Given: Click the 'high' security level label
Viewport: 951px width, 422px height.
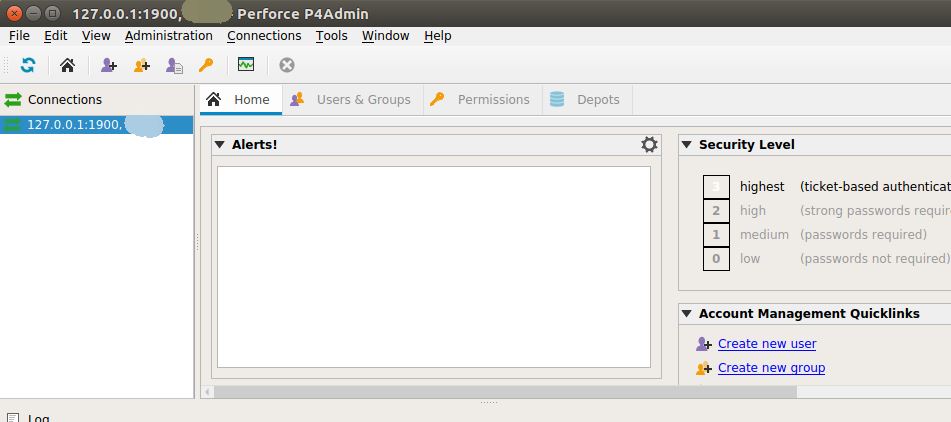Looking at the screenshot, I should 753,211.
